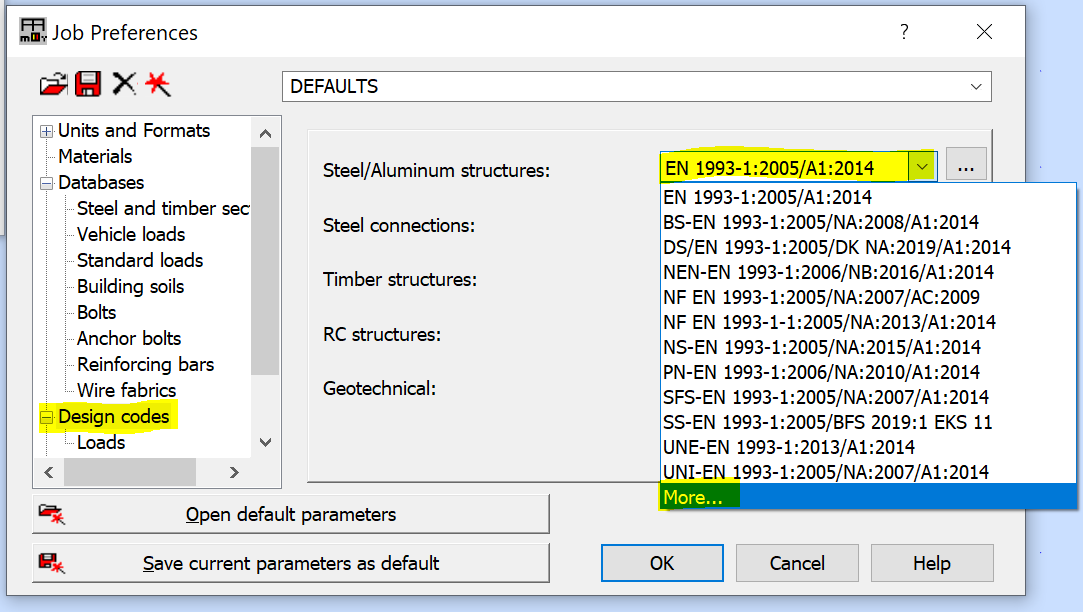Select Materials tree item
Viewport: 1083px width, 612px height.
[x=95, y=157]
